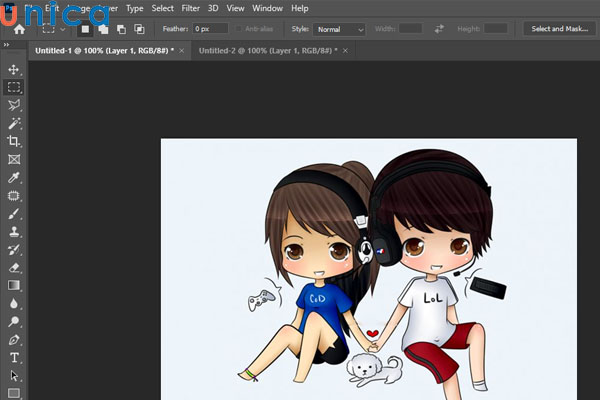Activate the Crop tool
Image resolution: width=600 pixels, height=400 pixels.
tap(14, 141)
